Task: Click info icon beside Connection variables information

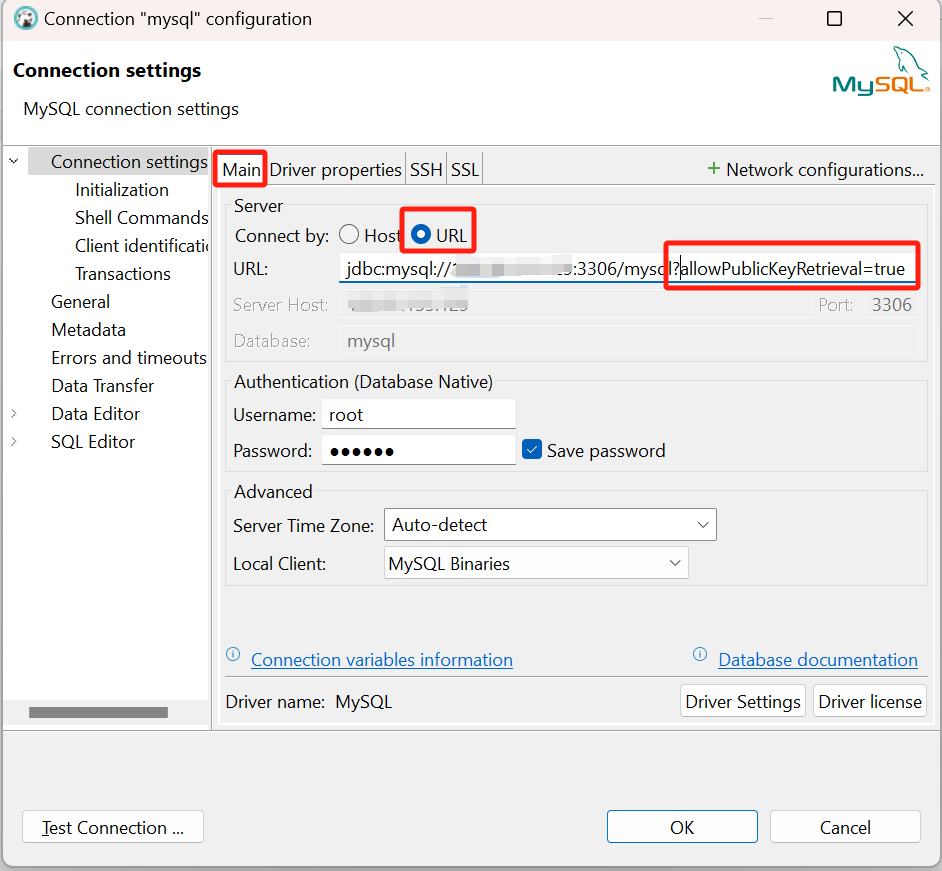Action: (233, 654)
